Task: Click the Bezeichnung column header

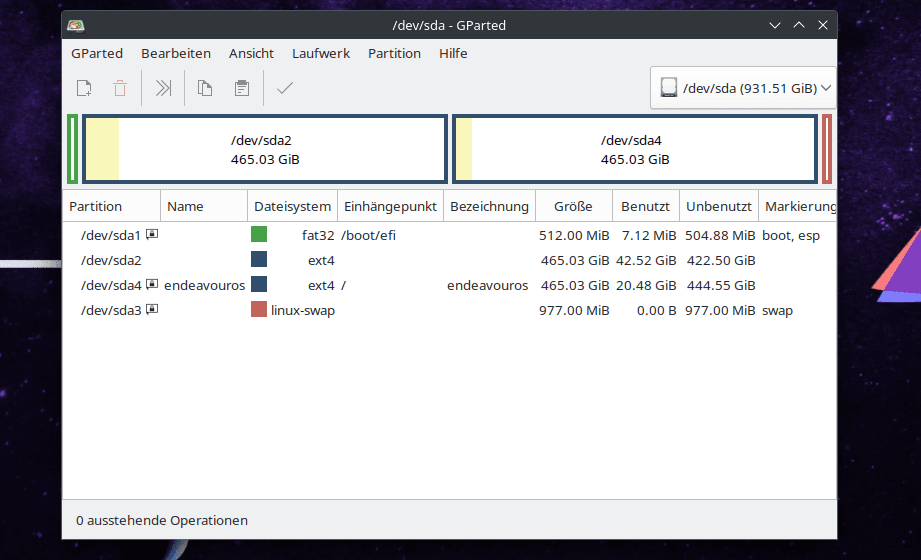Action: coord(489,206)
